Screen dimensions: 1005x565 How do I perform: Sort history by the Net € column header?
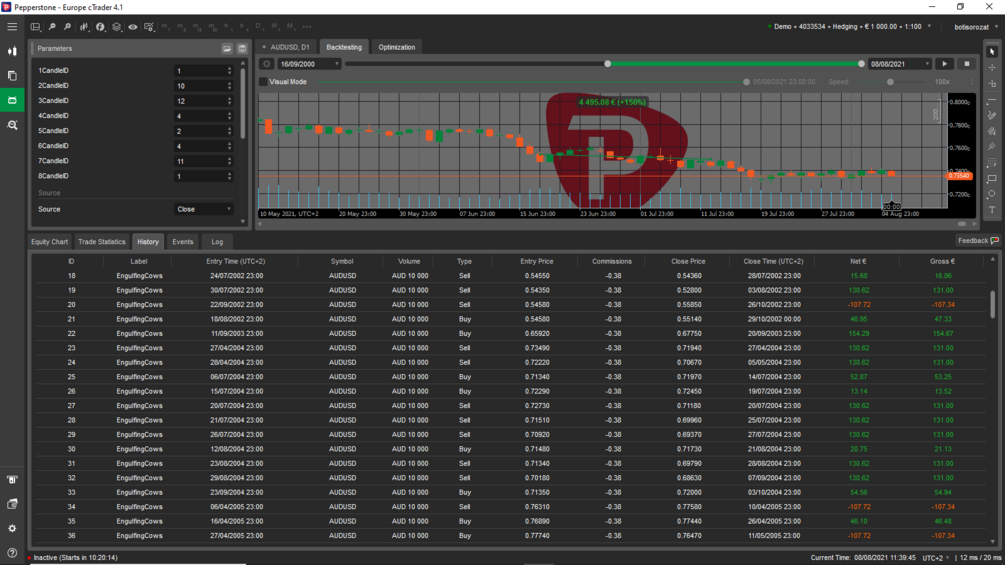858,261
